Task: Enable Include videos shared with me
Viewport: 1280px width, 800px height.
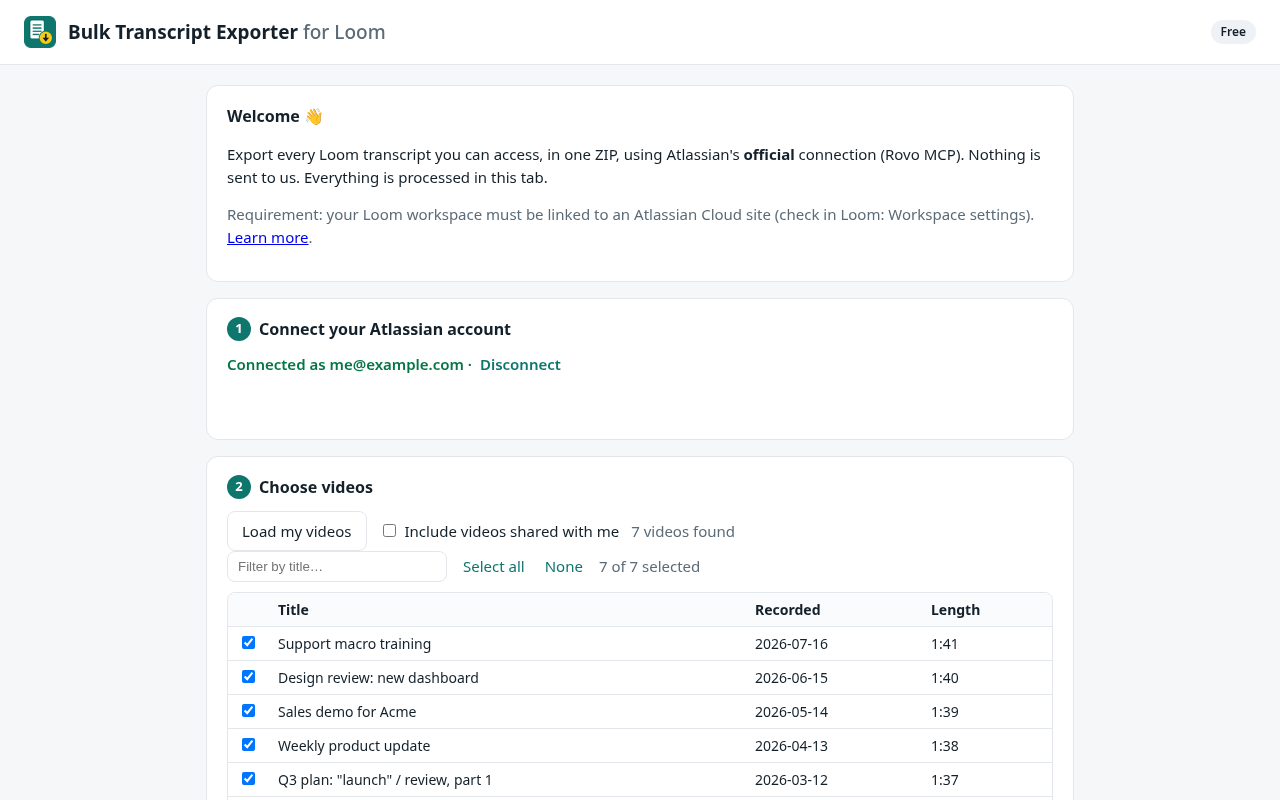Action: click(x=389, y=531)
